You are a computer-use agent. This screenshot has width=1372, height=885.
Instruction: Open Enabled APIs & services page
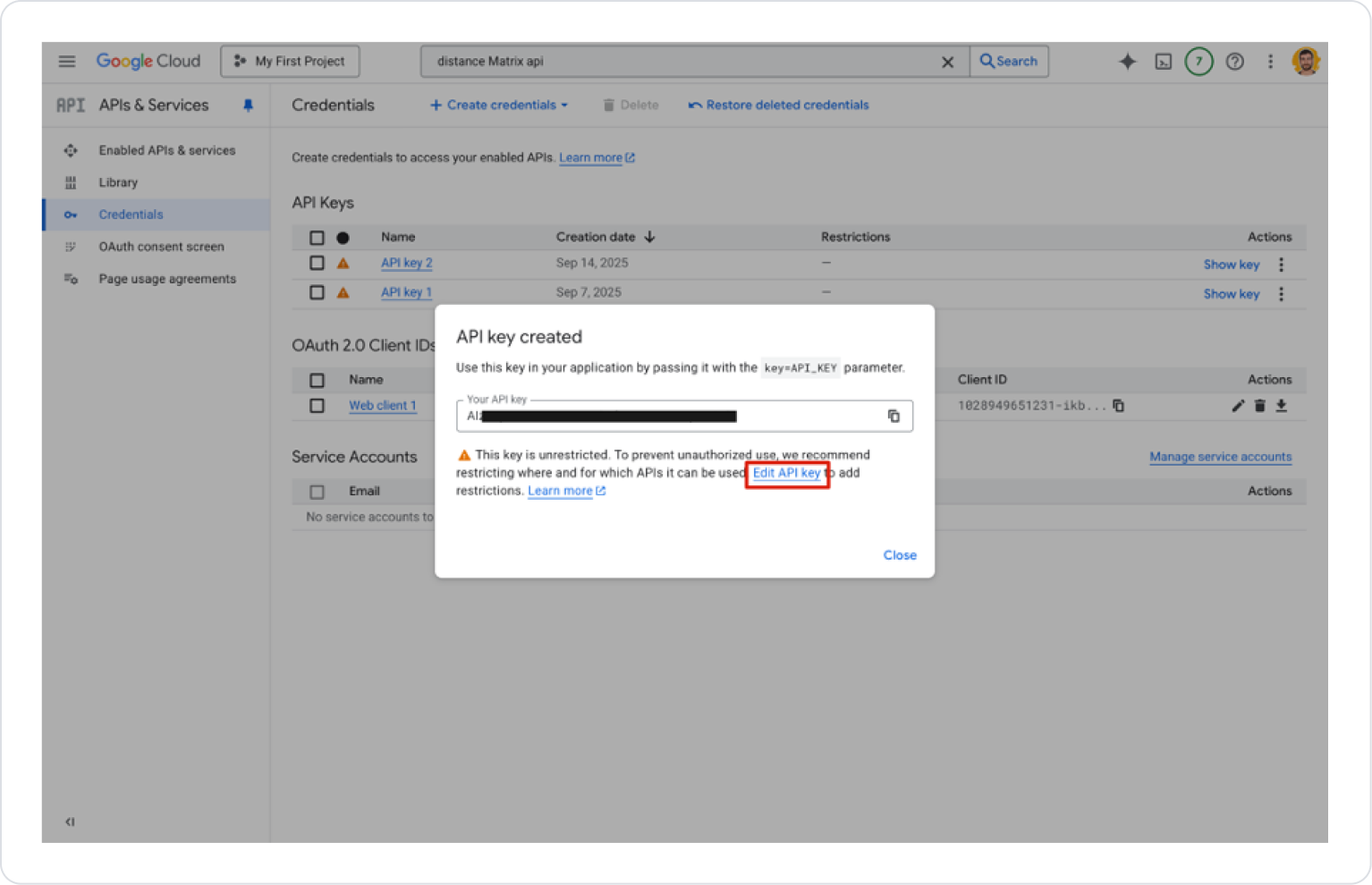click(x=167, y=150)
